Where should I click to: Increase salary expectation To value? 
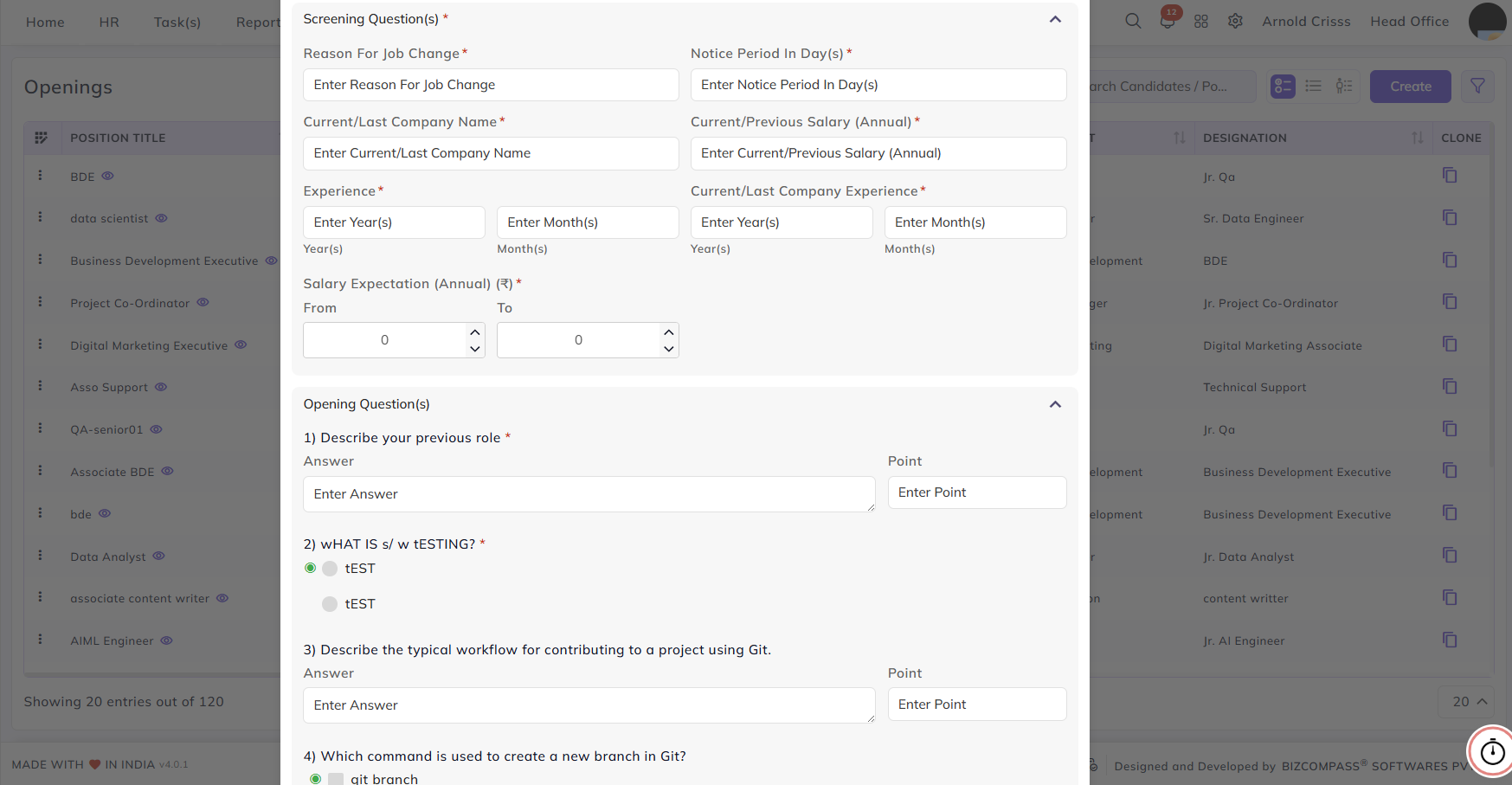point(668,332)
